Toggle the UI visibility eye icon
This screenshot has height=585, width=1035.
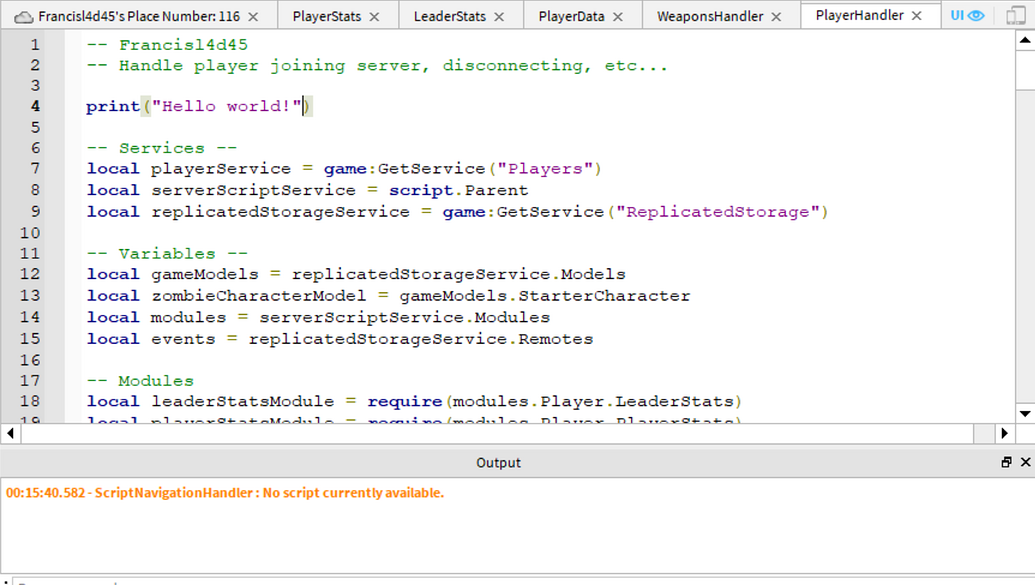point(975,16)
